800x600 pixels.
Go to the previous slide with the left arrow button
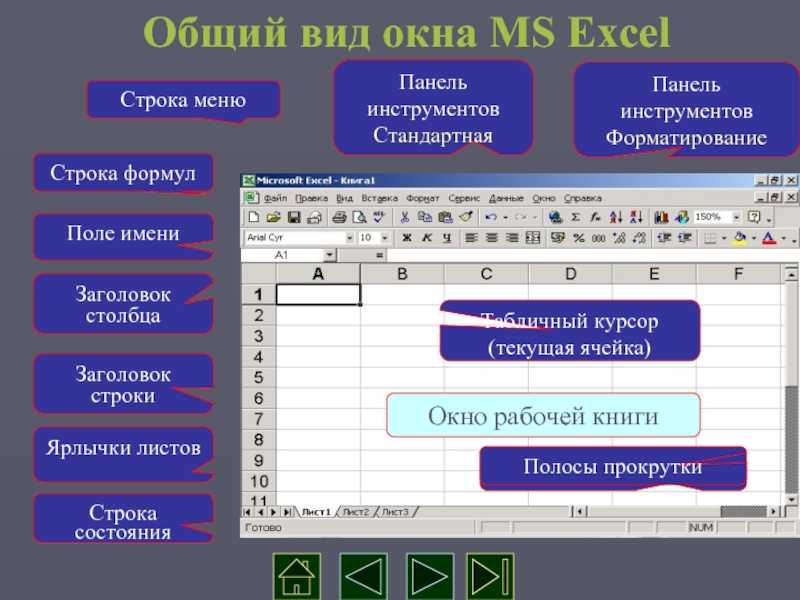pos(363,577)
